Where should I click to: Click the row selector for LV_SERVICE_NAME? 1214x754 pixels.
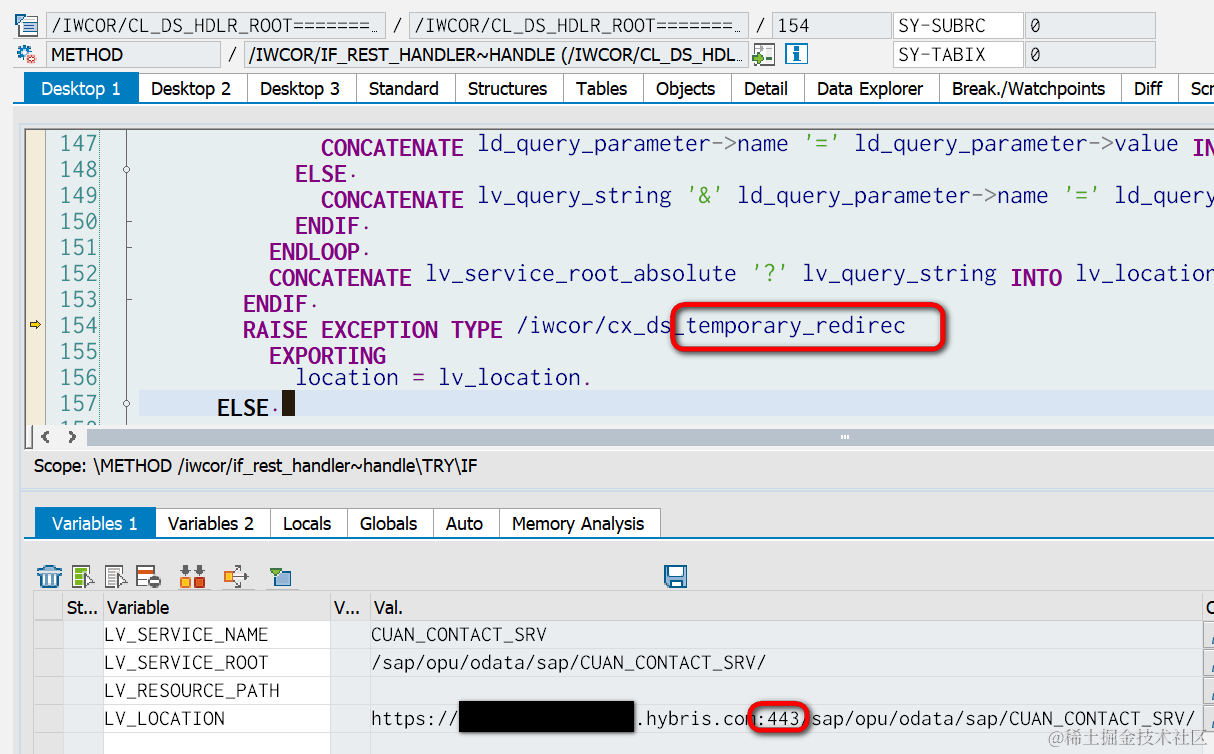(x=48, y=634)
